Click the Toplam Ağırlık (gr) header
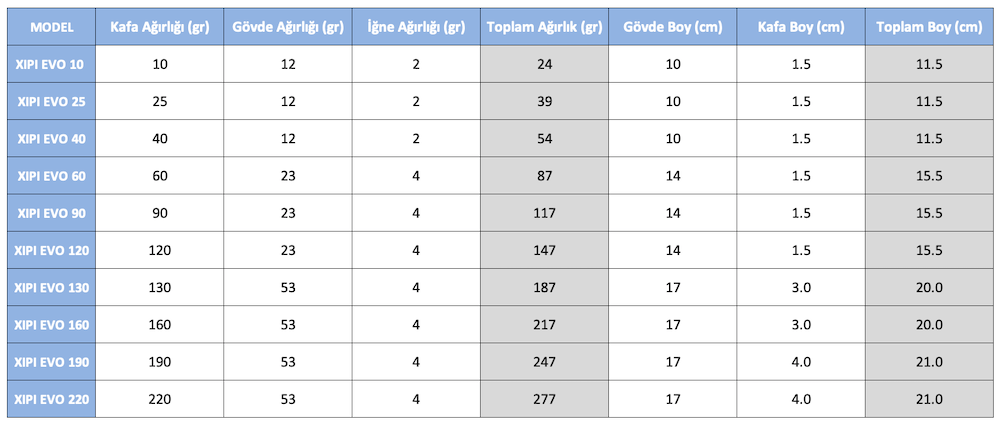The width and height of the screenshot is (1000, 426). click(544, 27)
